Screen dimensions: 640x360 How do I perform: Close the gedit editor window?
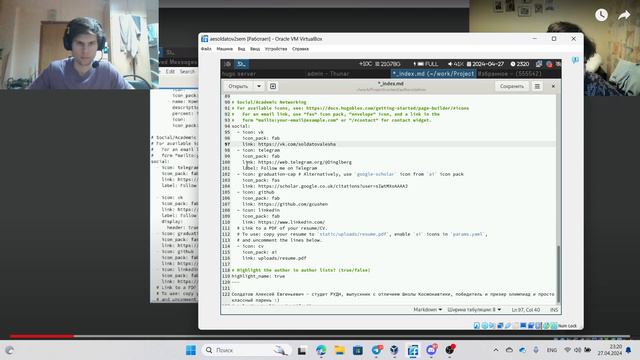(553, 86)
